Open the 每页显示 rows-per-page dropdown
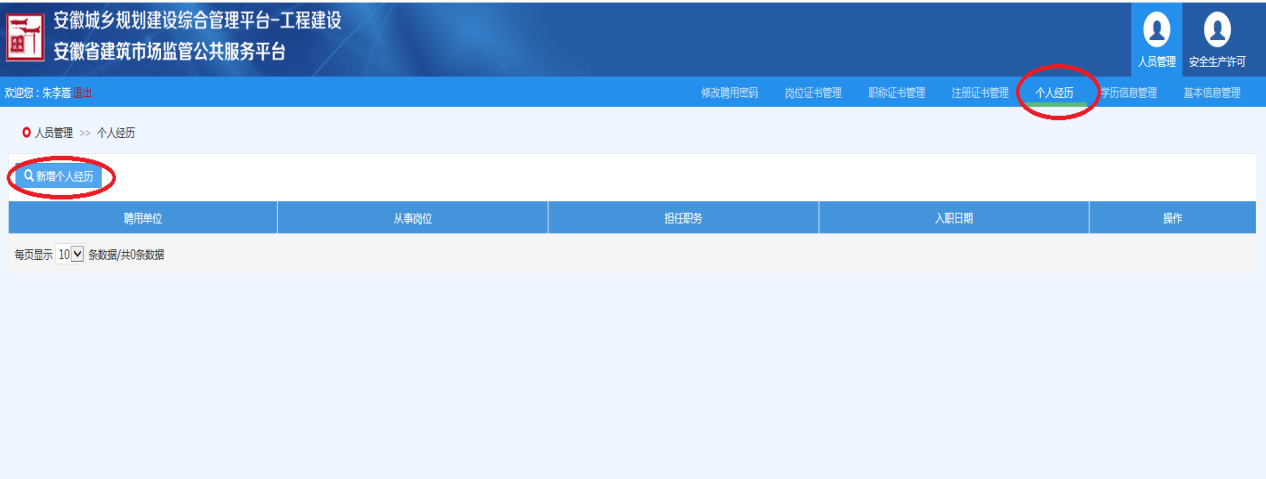Image resolution: width=1266 pixels, height=479 pixels. tap(70, 255)
